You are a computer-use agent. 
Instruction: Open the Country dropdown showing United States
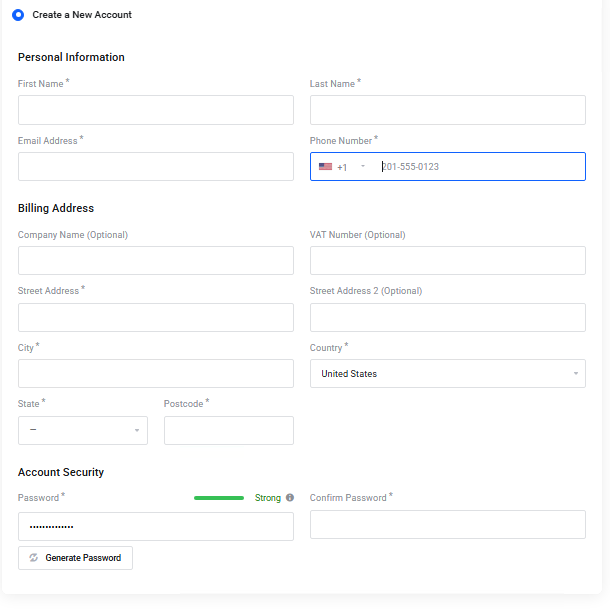click(x=447, y=374)
